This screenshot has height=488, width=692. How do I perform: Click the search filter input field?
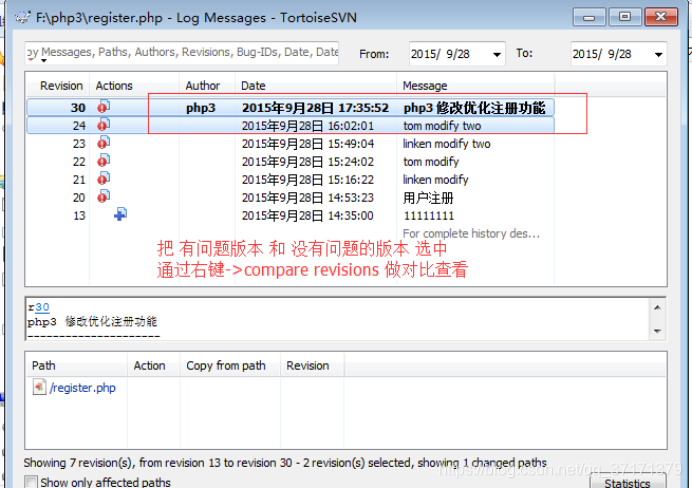click(x=182, y=53)
